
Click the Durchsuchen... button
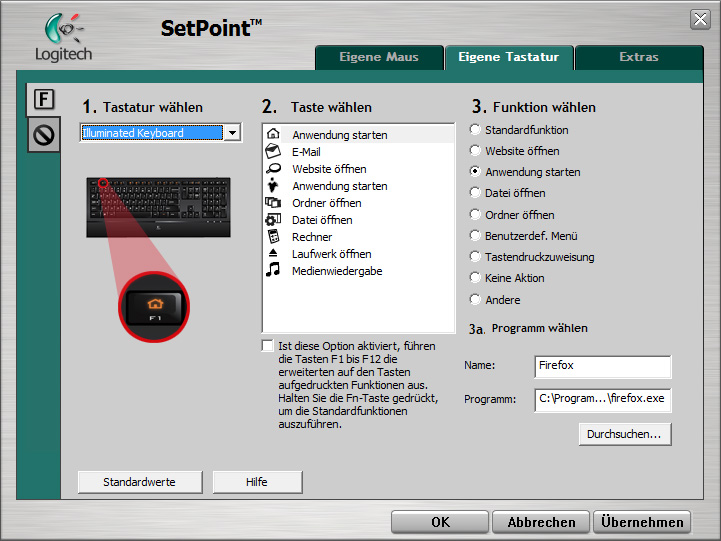coord(624,434)
